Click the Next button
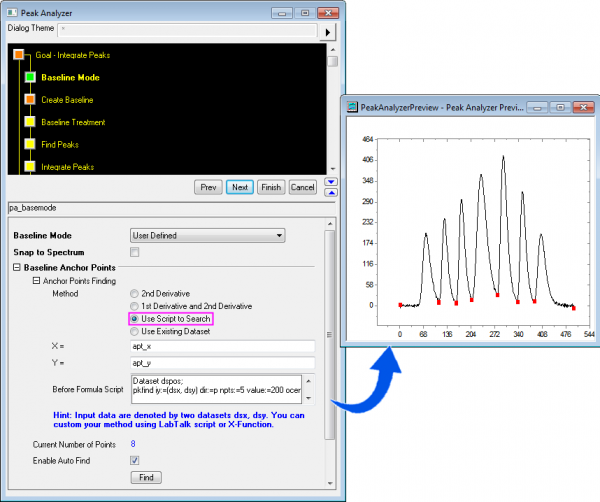This screenshot has height=502, width=600. pyautogui.click(x=238, y=187)
